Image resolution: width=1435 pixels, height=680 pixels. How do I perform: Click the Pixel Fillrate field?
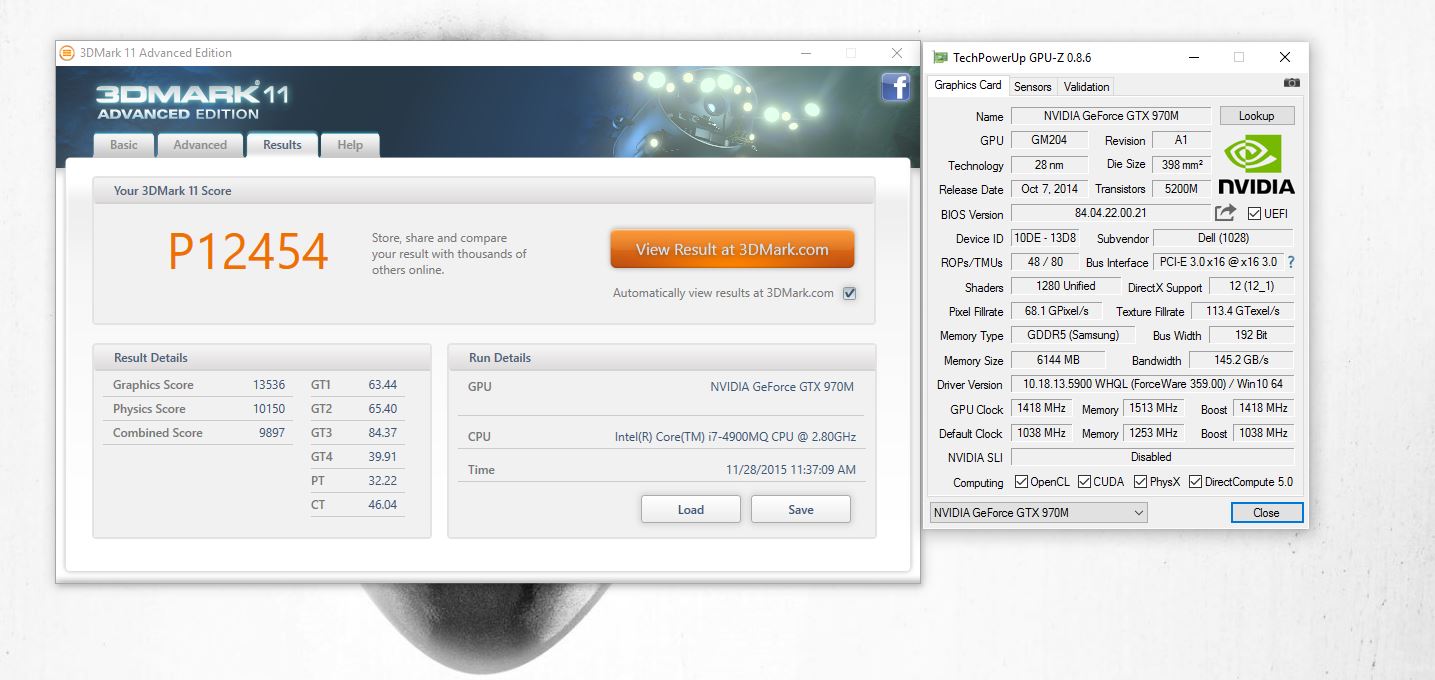tap(1057, 311)
